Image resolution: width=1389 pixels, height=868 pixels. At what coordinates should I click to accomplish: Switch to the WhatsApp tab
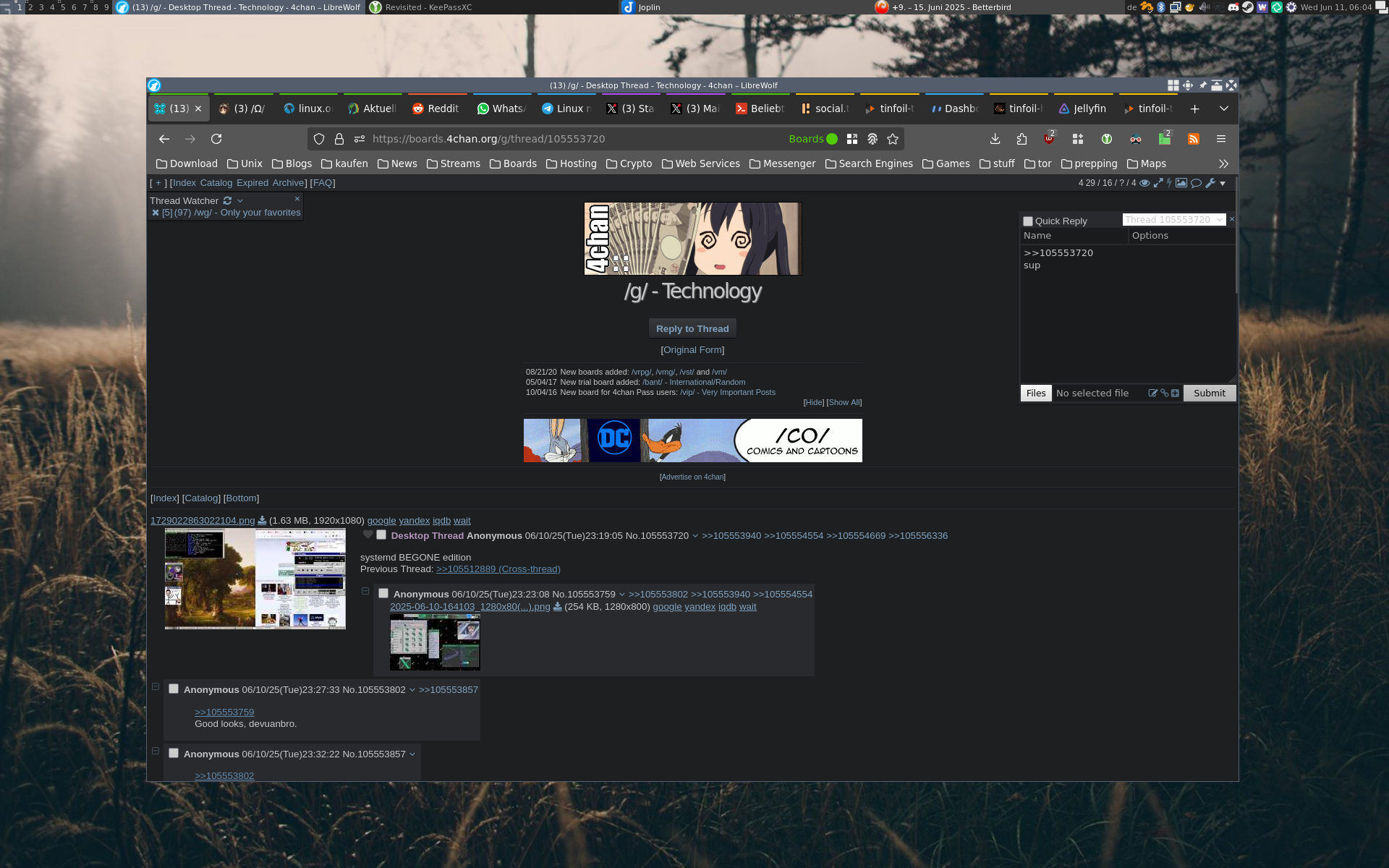point(501,109)
